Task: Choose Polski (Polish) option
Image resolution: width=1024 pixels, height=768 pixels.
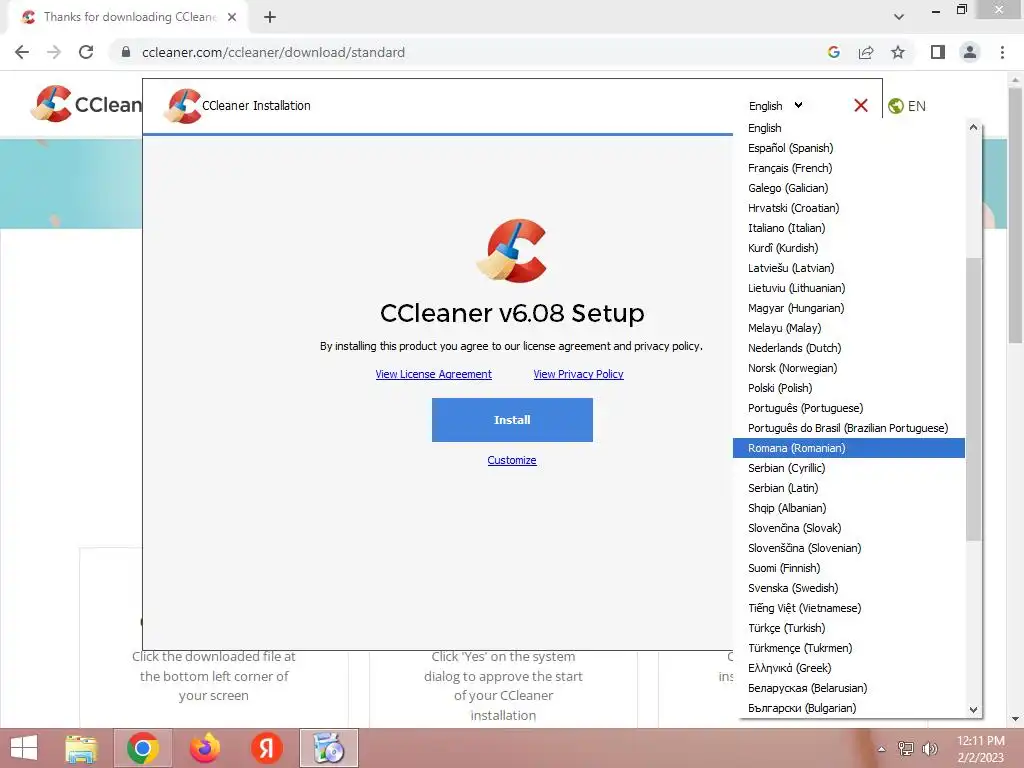Action: (x=848, y=388)
